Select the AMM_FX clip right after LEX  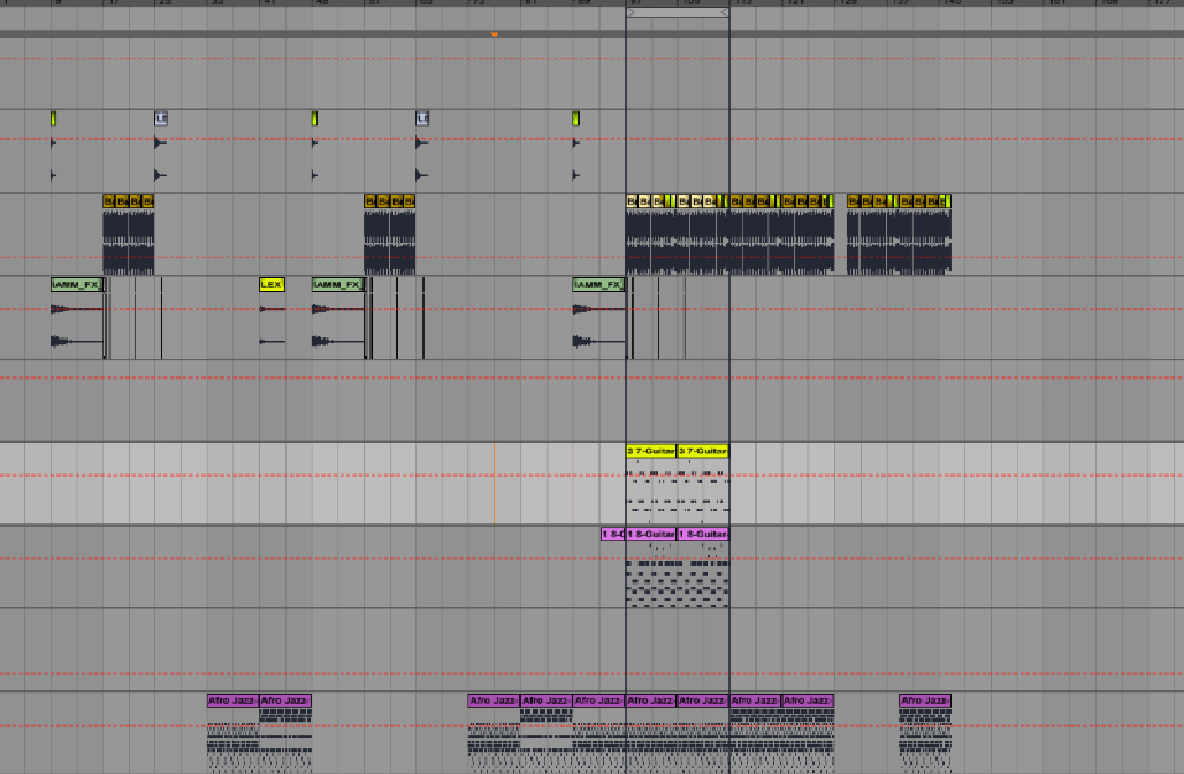coord(338,285)
